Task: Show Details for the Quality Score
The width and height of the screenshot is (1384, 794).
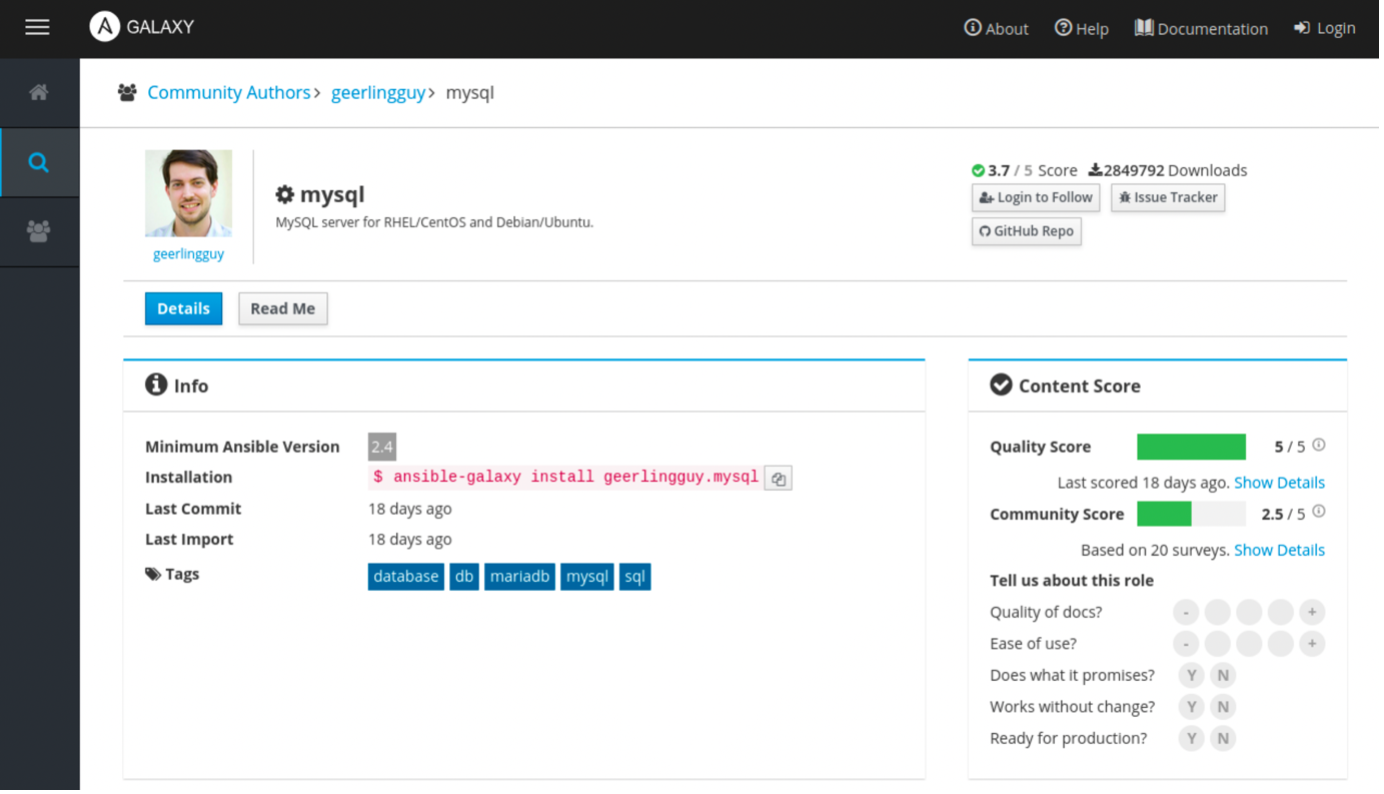Action: 1279,482
